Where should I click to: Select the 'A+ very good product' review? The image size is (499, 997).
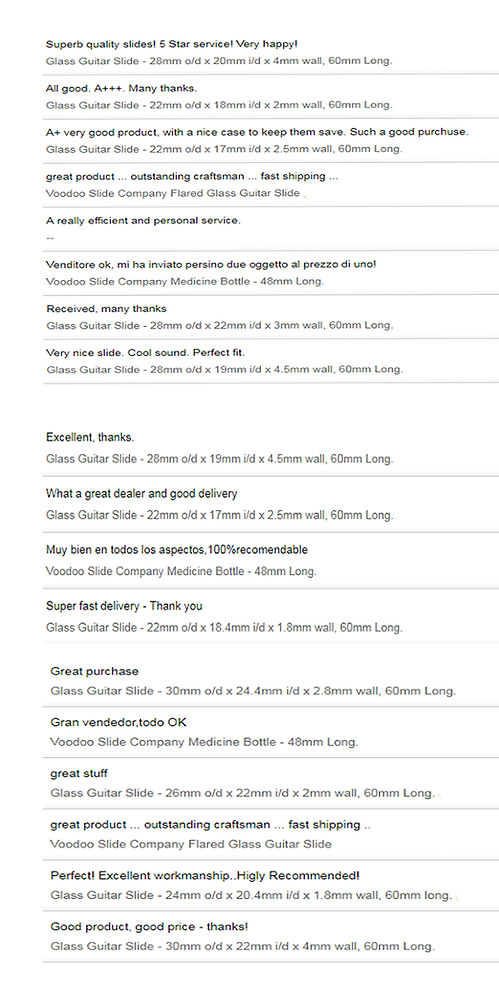point(257,132)
